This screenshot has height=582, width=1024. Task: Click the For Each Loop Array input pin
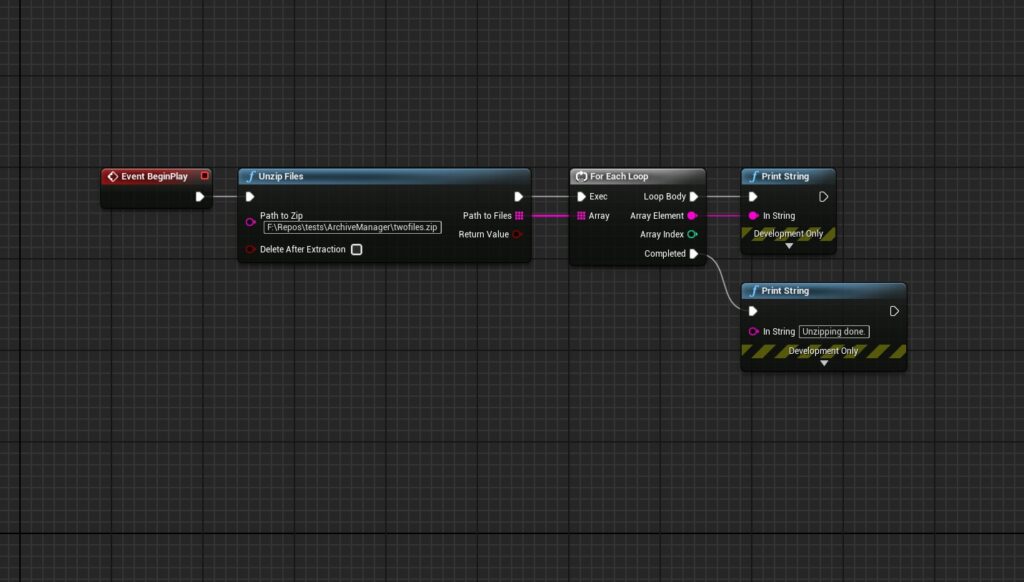point(581,216)
